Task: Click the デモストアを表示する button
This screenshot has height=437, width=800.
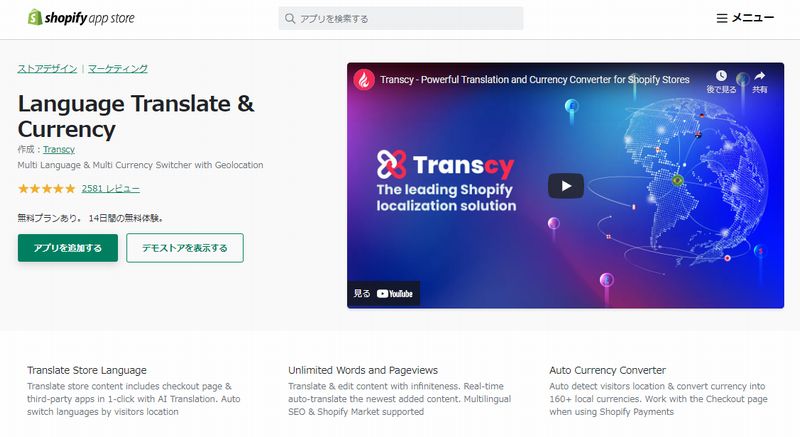Action: coord(185,248)
